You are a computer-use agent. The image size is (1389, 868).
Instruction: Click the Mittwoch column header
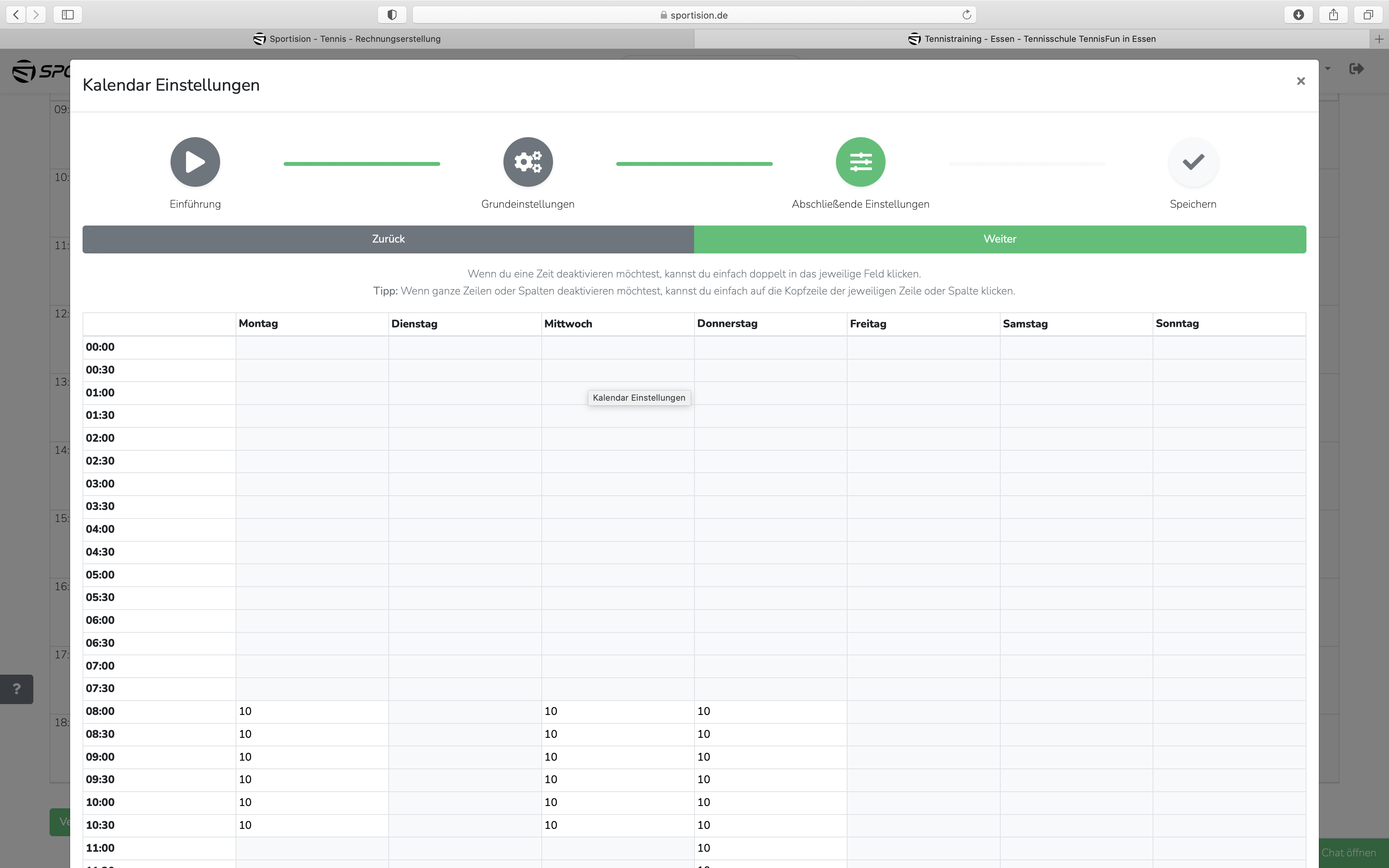point(618,324)
